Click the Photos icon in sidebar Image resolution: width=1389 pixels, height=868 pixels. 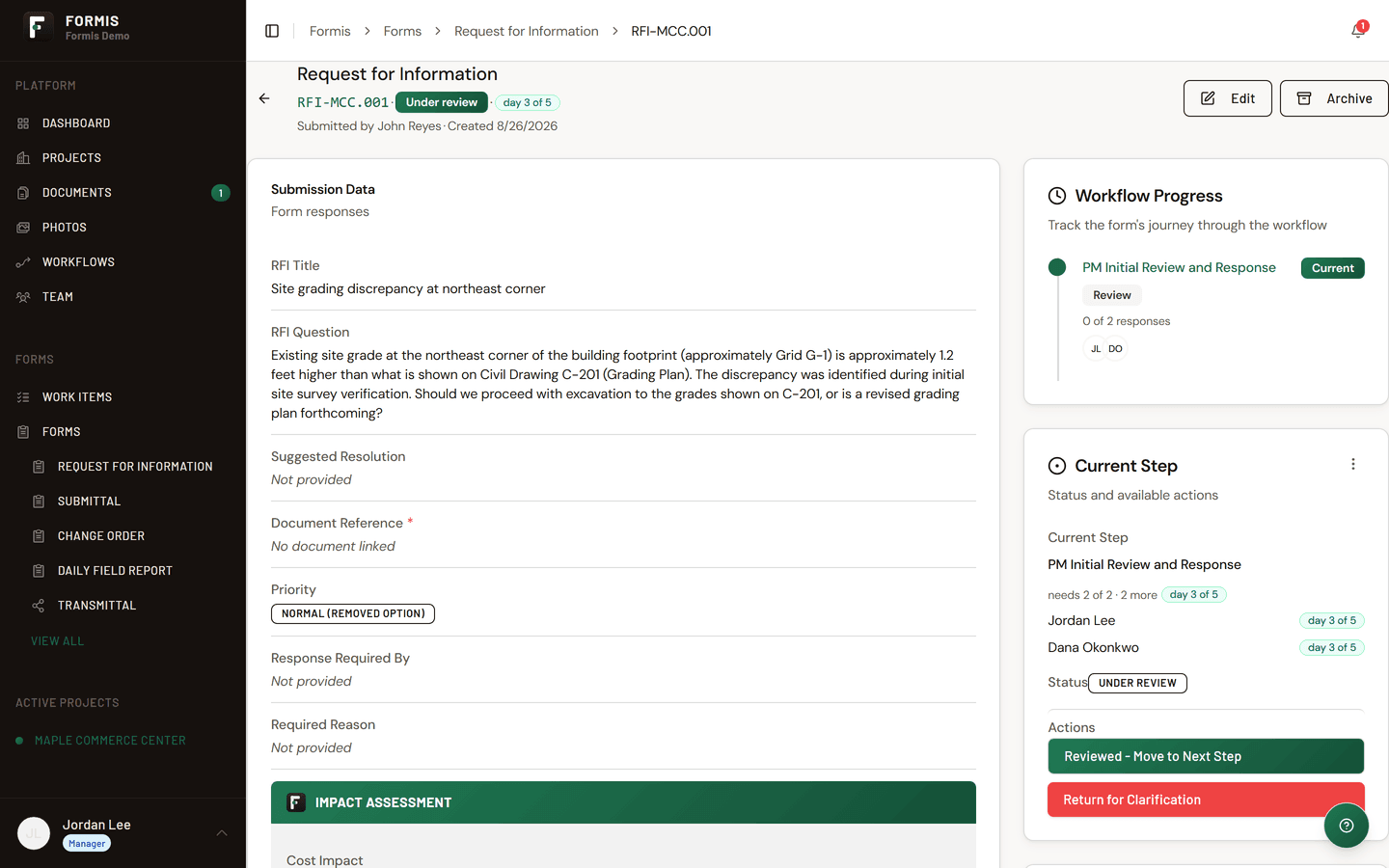[x=23, y=228]
